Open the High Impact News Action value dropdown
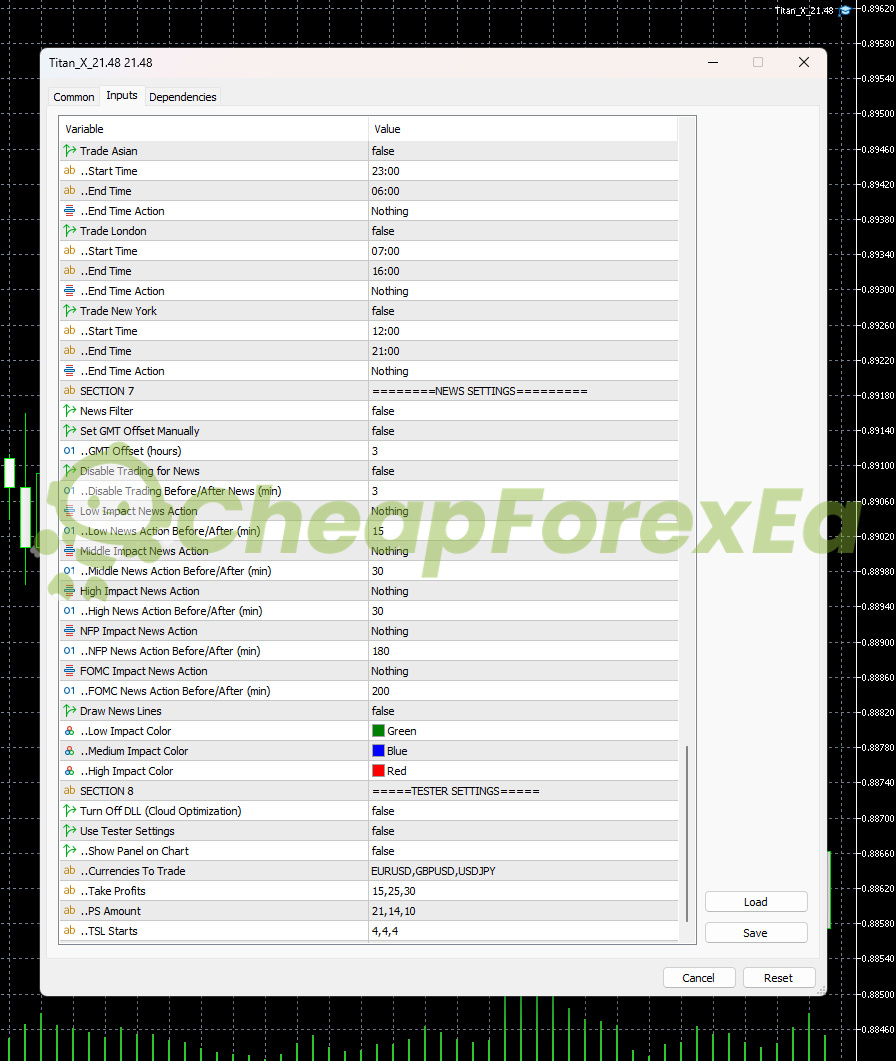Screen dimensions: 896x1061 [x=522, y=591]
